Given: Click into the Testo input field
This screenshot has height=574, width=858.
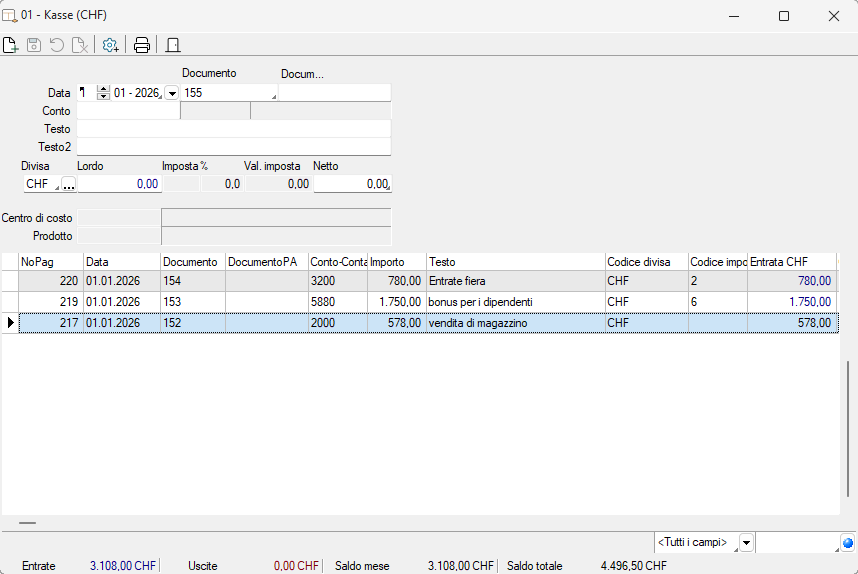Looking at the screenshot, I should pos(233,129).
